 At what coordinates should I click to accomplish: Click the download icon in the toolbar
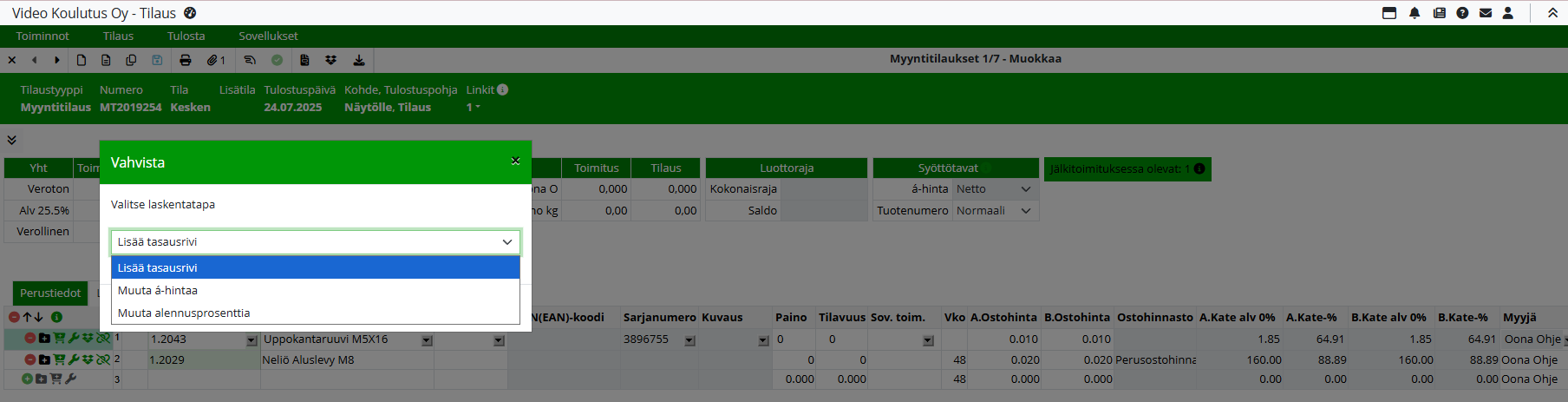(x=358, y=60)
